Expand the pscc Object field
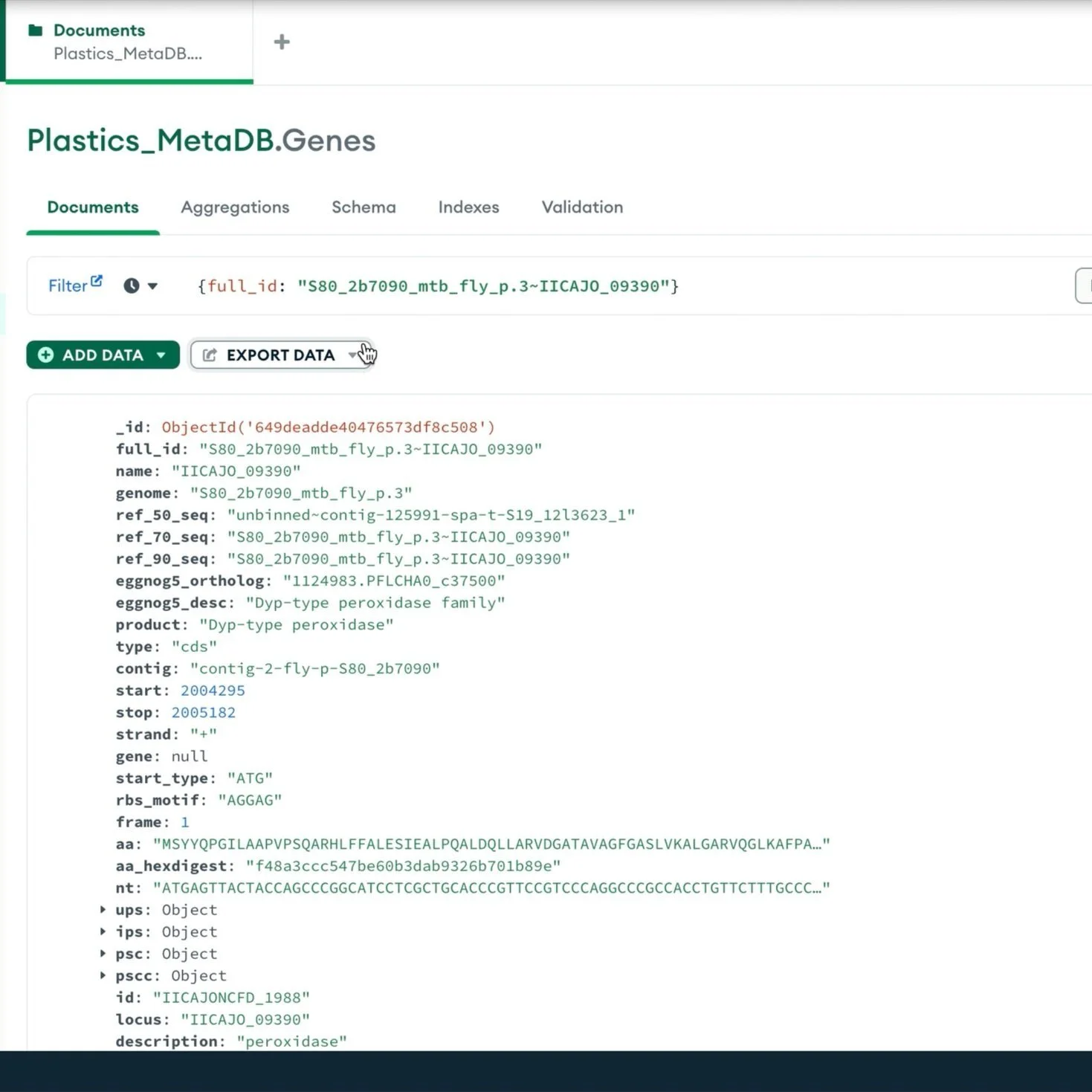The height and width of the screenshot is (1092, 1092). [103, 975]
